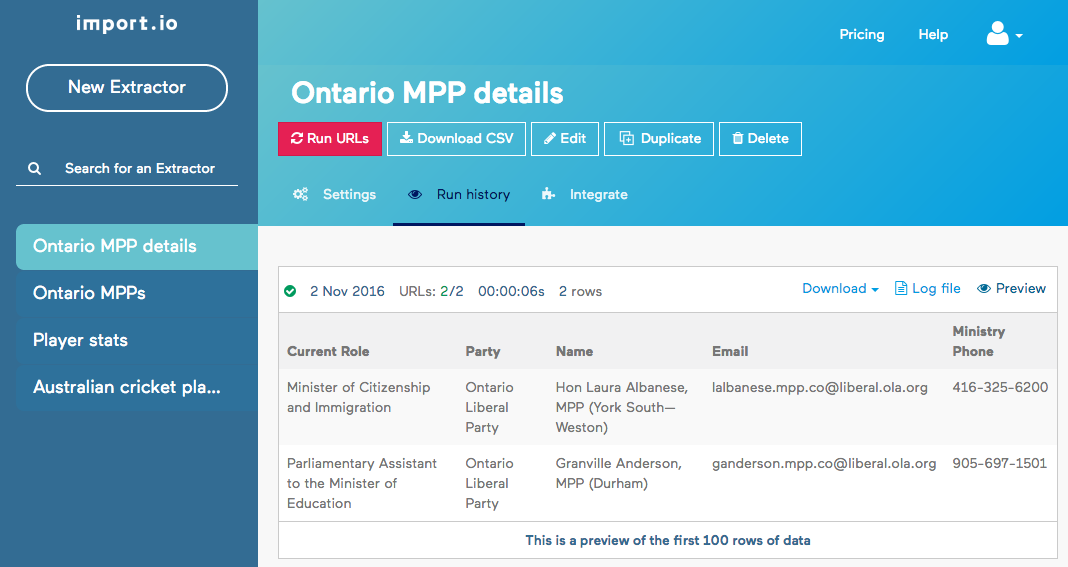
Task: Click the Preview link
Action: (x=1011, y=288)
